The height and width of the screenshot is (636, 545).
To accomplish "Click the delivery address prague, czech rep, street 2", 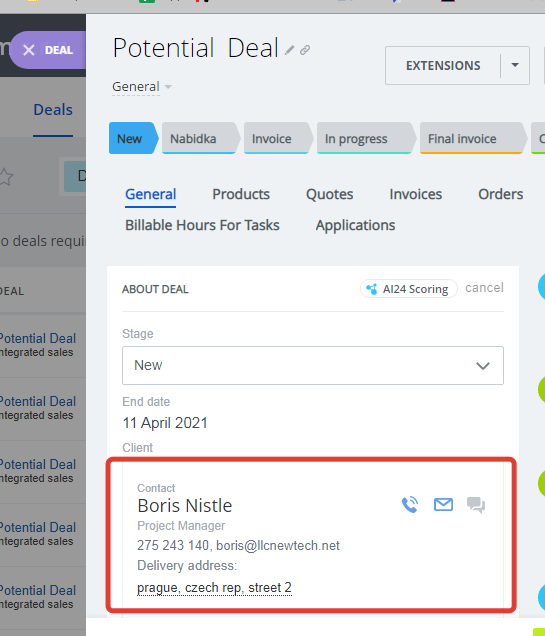I will (214, 587).
